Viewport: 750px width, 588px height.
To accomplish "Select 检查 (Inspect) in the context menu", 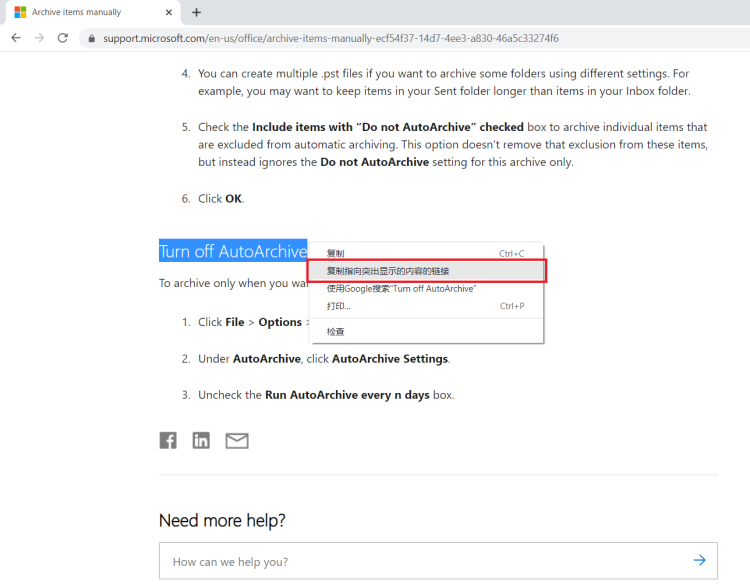I will pos(336,331).
